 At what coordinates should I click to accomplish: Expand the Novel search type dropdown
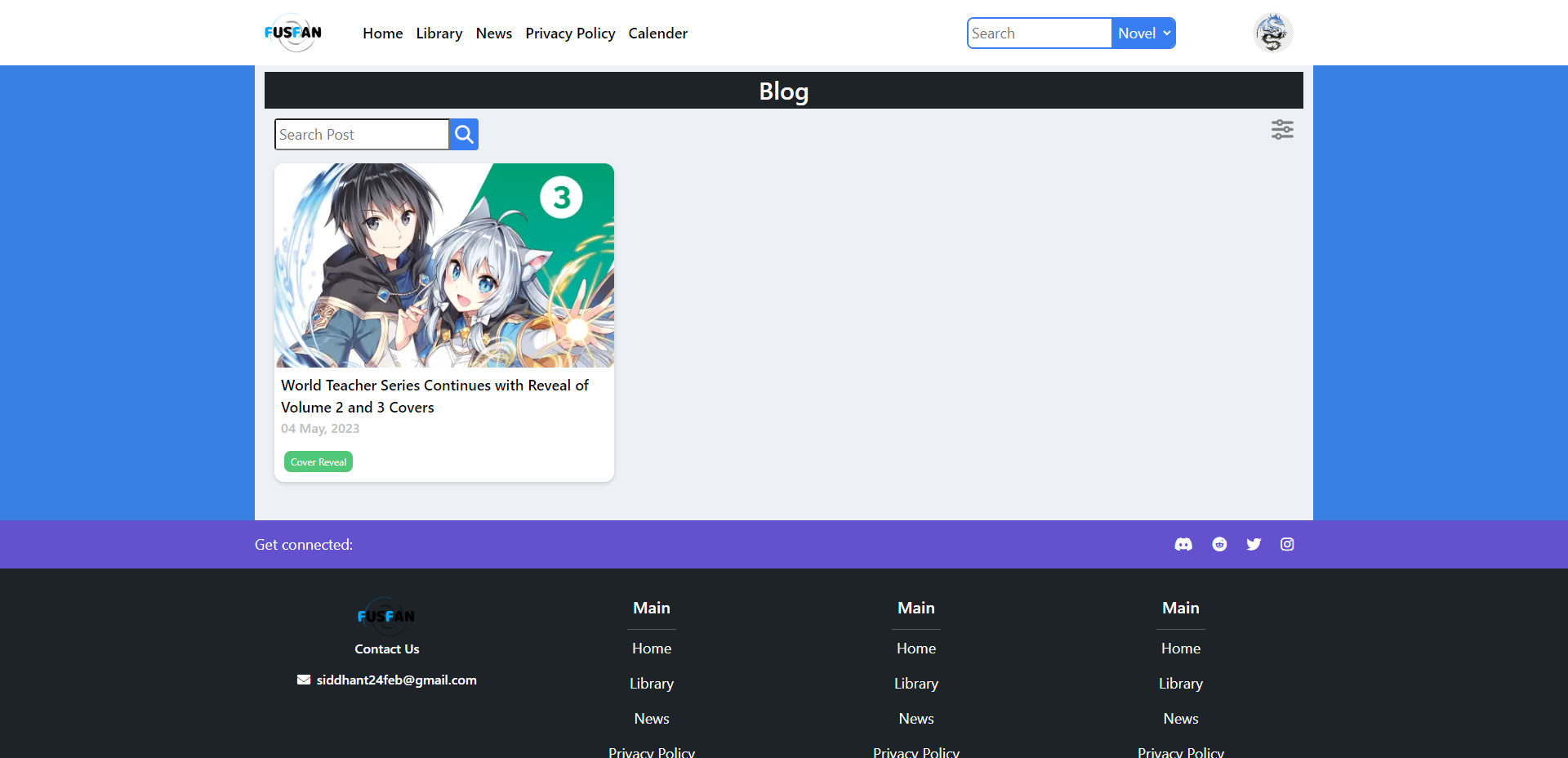1143,33
